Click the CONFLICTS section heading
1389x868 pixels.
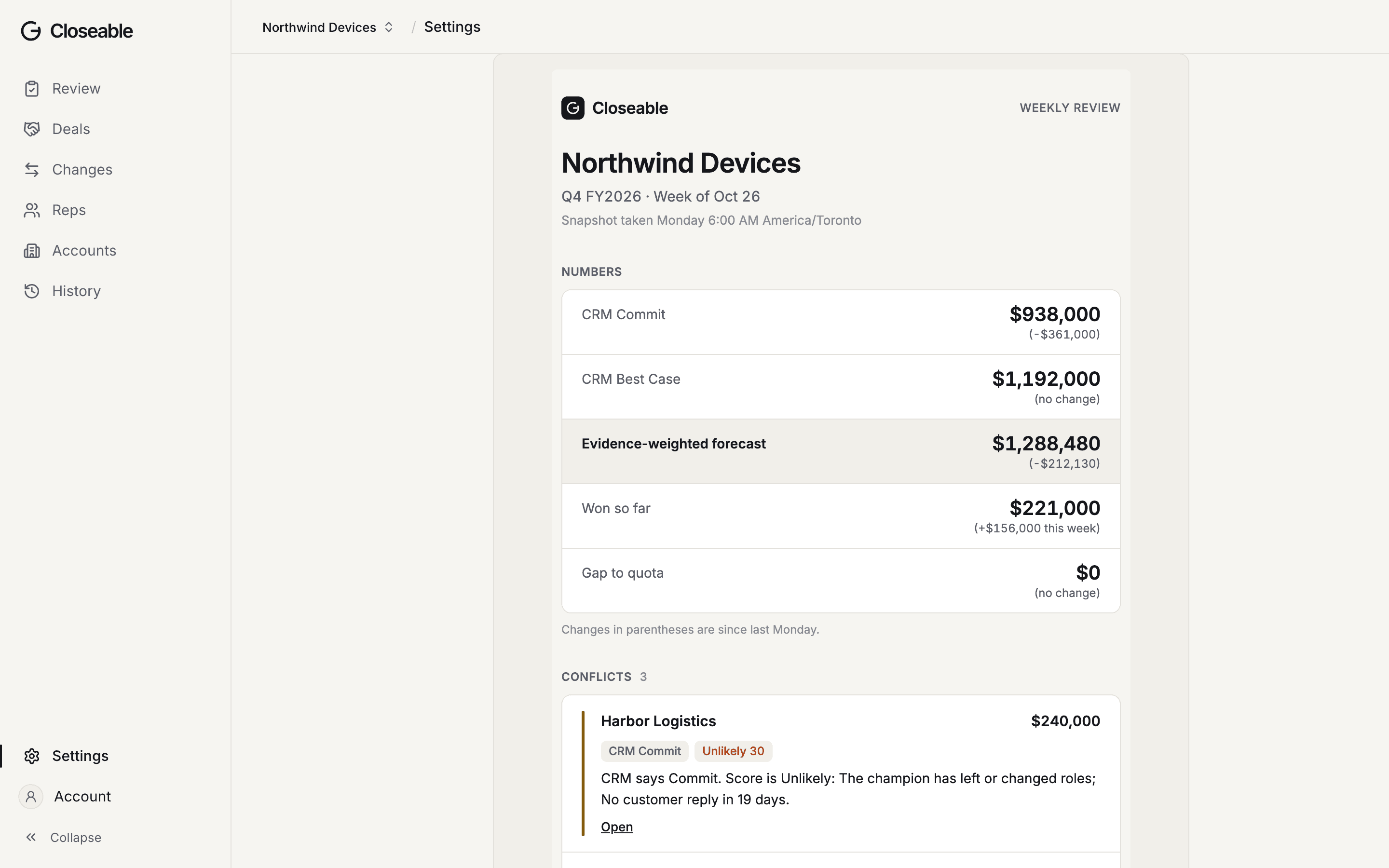tap(596, 677)
